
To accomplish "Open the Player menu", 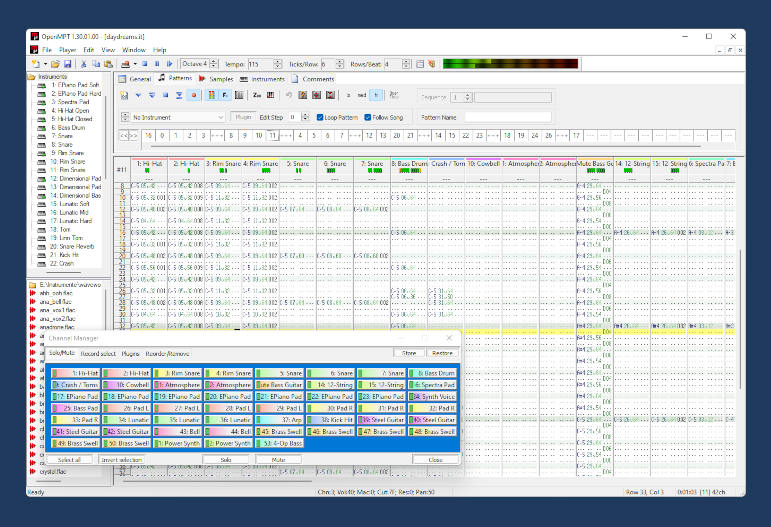I will tap(67, 50).
